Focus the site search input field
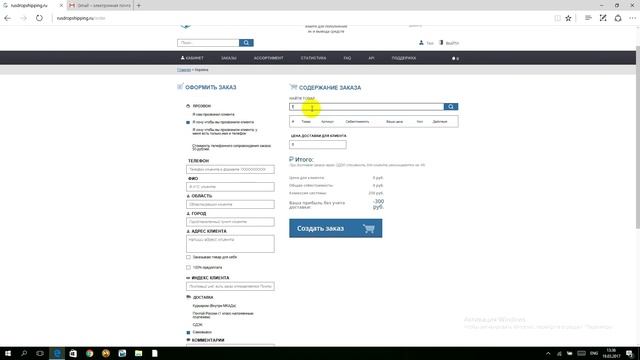 click(208, 43)
